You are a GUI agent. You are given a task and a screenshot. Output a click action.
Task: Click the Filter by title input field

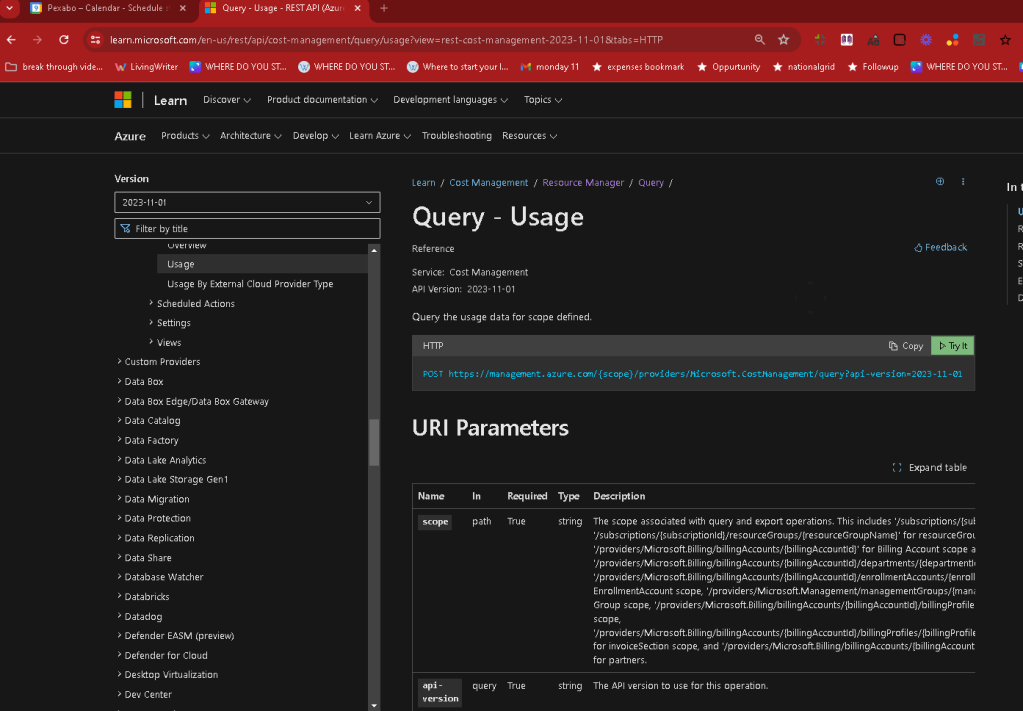coord(247,228)
